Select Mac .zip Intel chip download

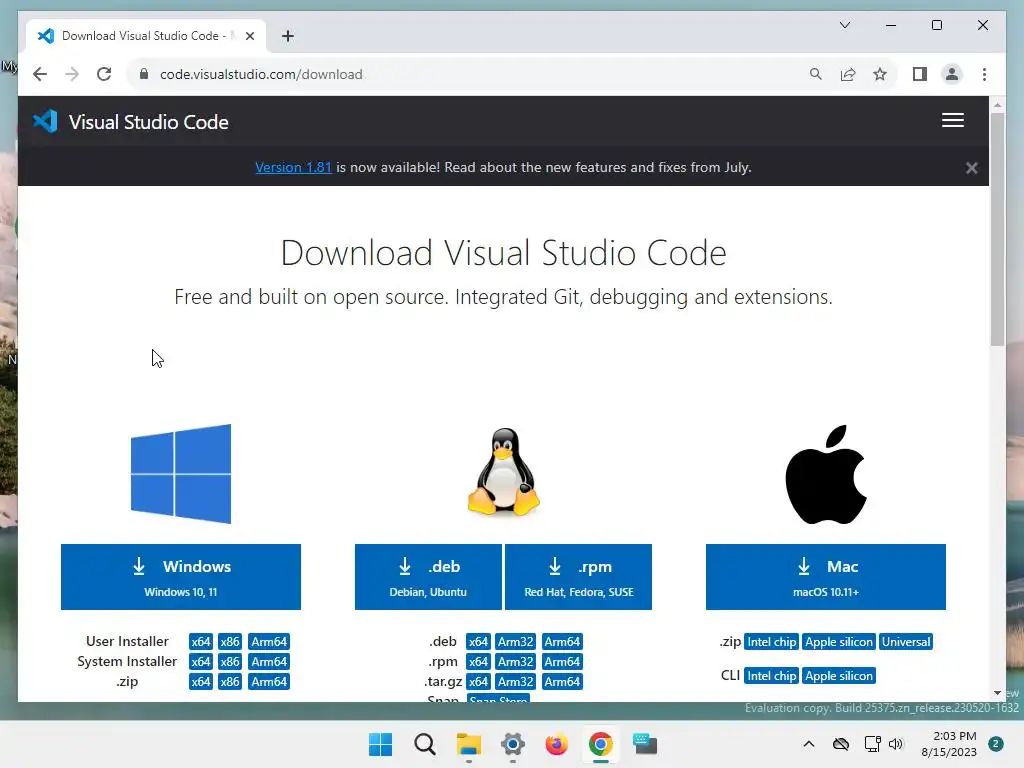(x=771, y=641)
